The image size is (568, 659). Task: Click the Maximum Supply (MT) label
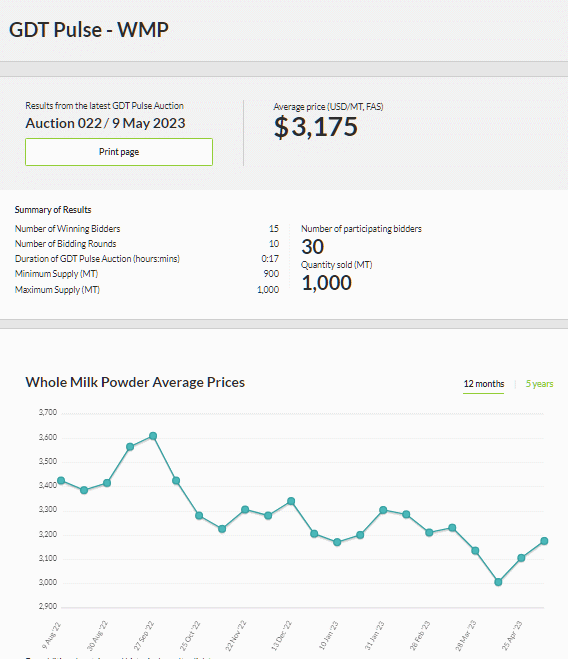(x=57, y=290)
